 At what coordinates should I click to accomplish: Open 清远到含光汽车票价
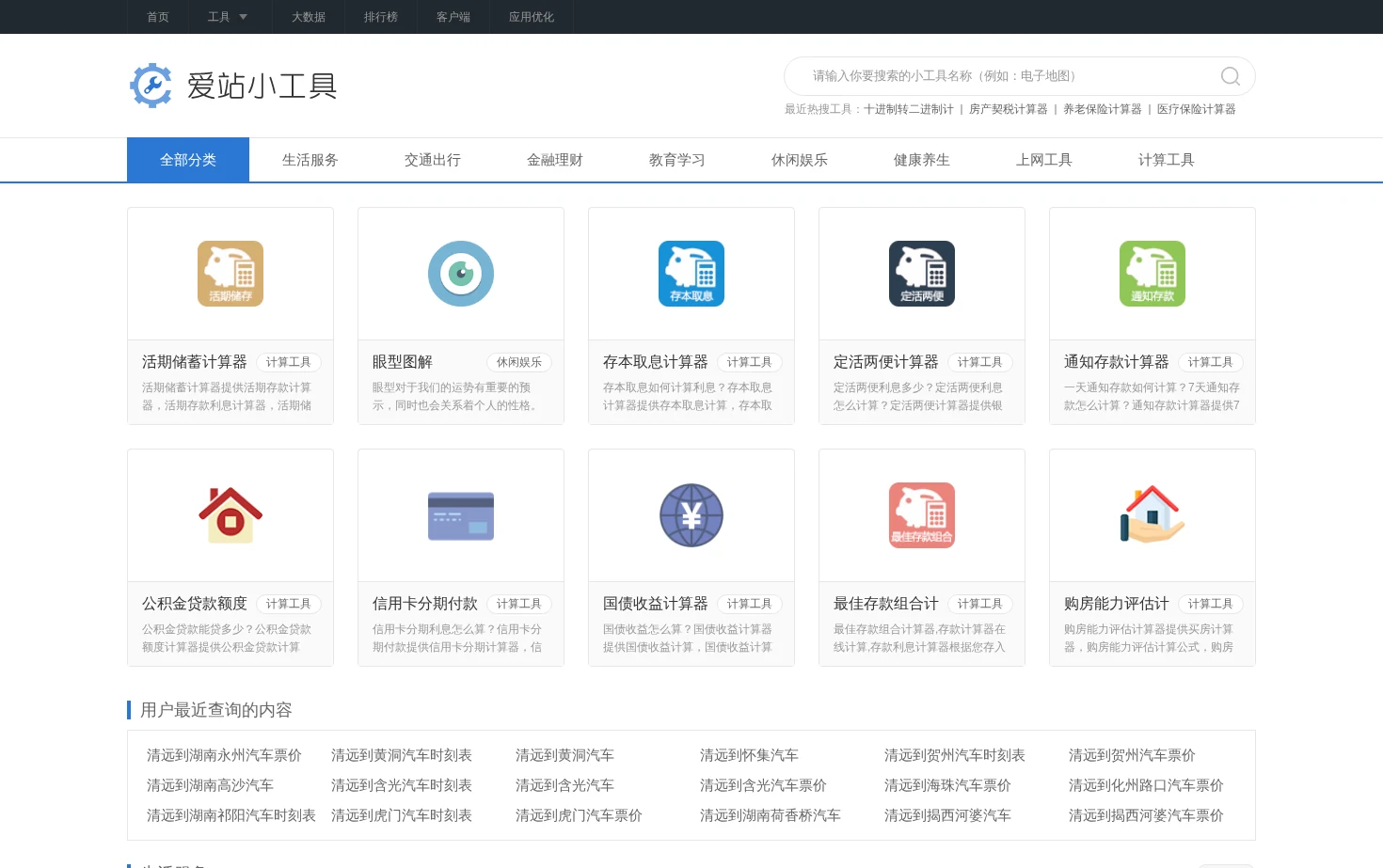(763, 785)
